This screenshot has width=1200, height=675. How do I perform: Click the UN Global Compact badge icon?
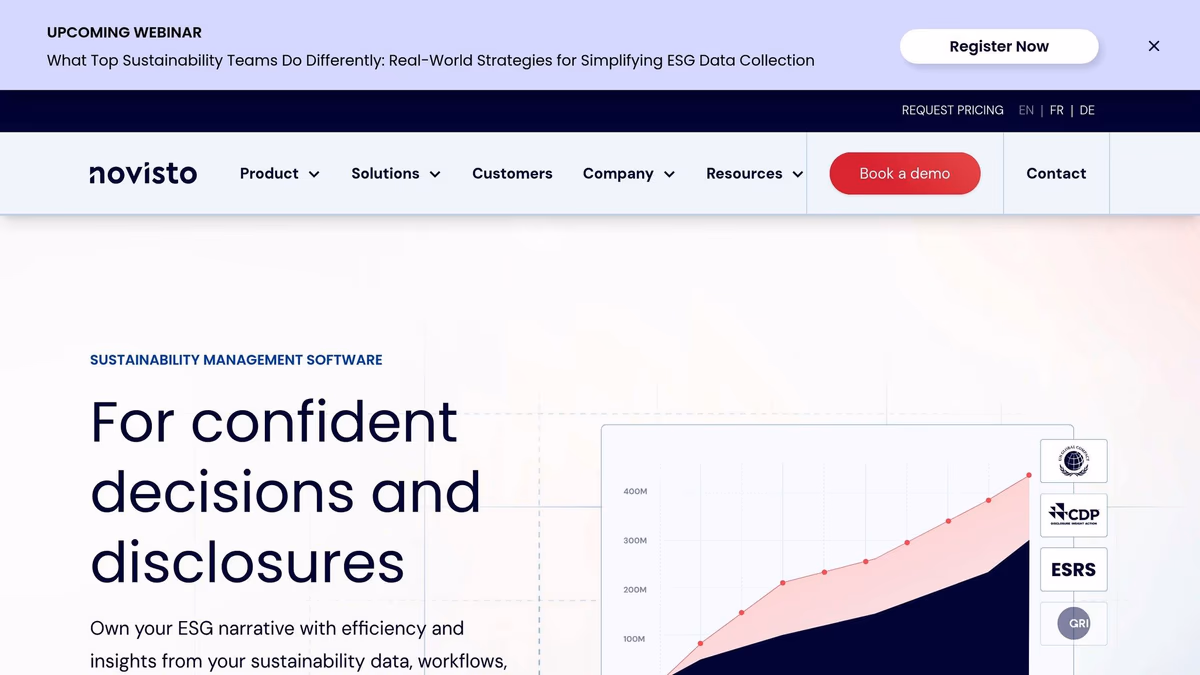pyautogui.click(x=1073, y=461)
